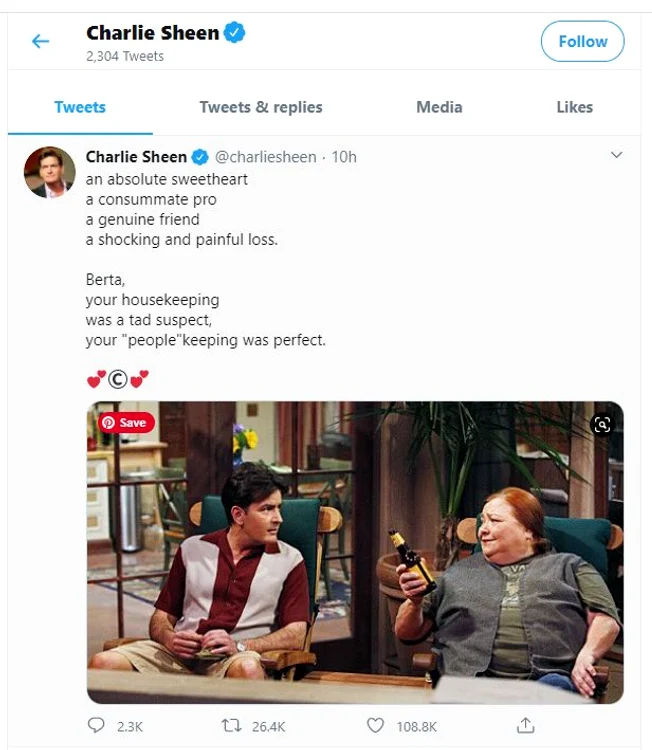Open the Likes tab
652x750 pixels.
(574, 107)
